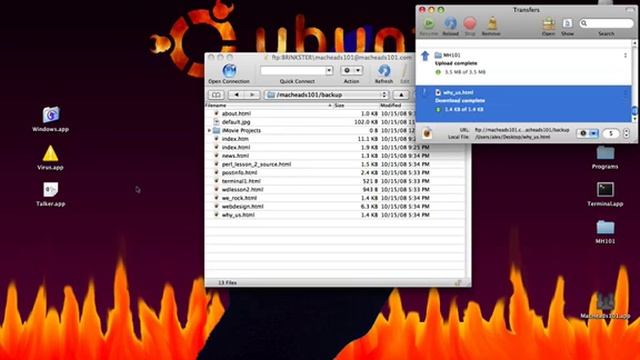This screenshot has width=640, height=360.
Task: Expand the iMovie Projects folder triangle
Action: coord(209,131)
